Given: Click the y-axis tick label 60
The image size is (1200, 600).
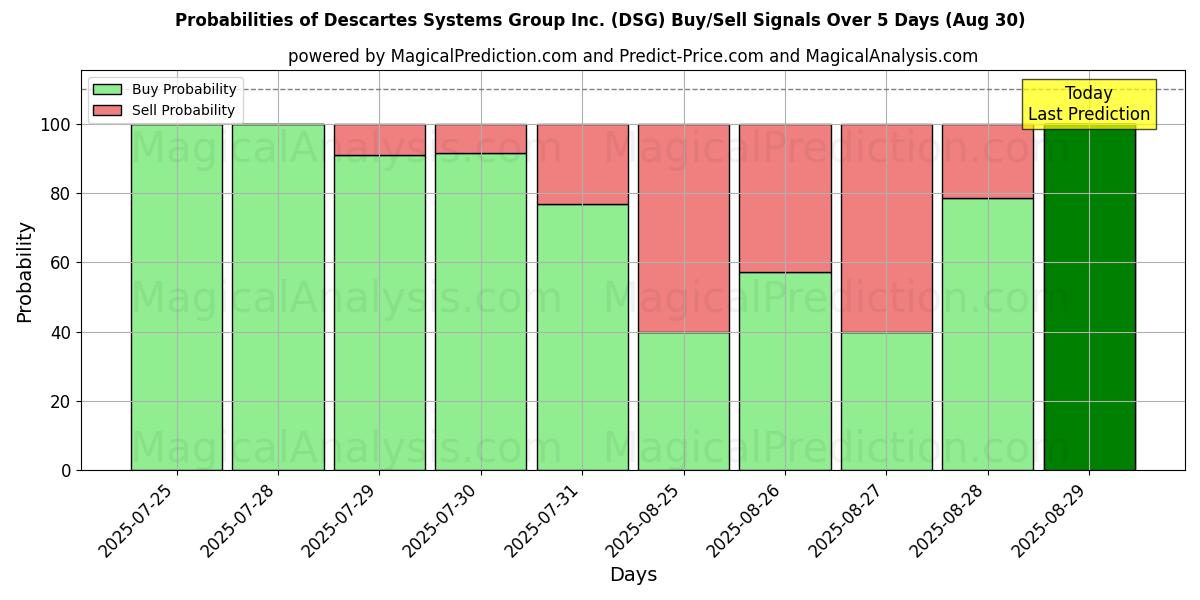Looking at the screenshot, I should 62,263.
